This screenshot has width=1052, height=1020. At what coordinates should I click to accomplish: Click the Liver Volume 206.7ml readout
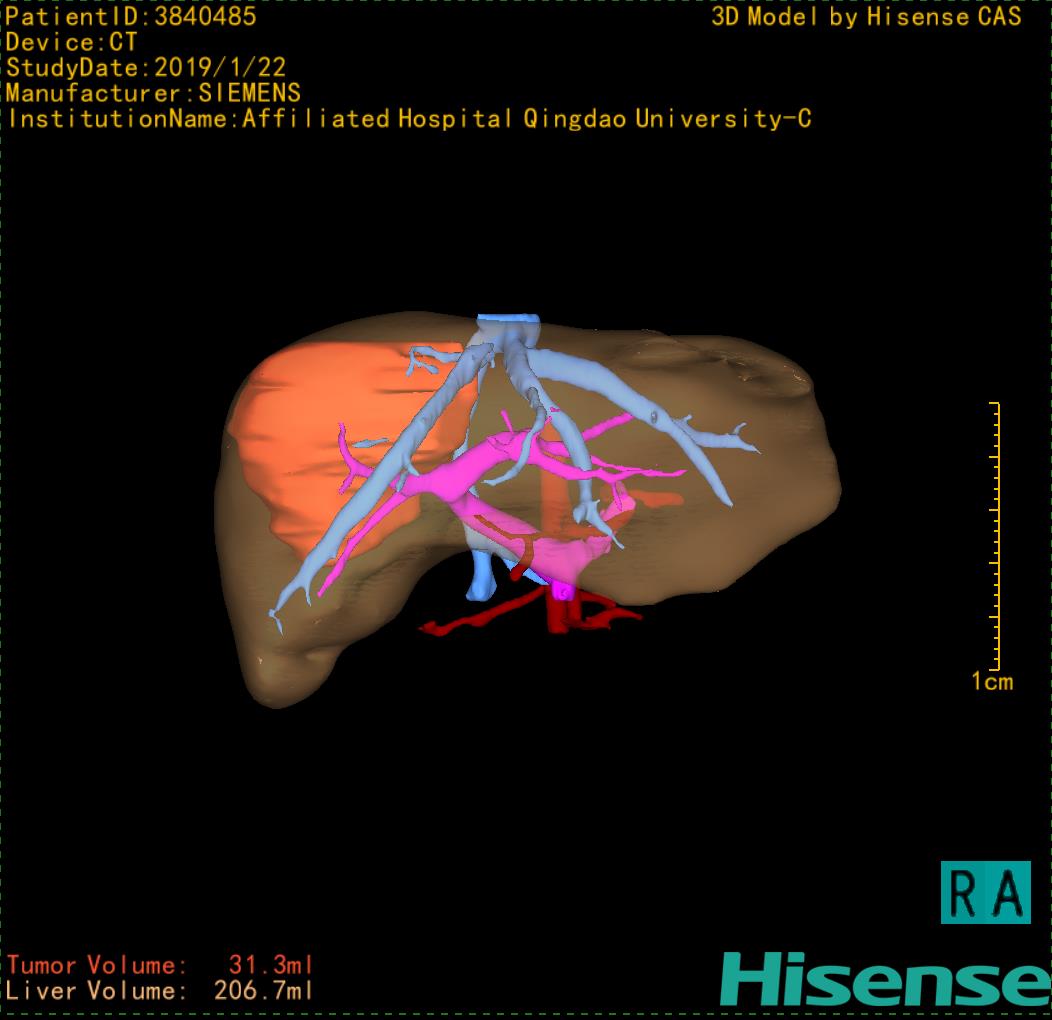pos(160,992)
